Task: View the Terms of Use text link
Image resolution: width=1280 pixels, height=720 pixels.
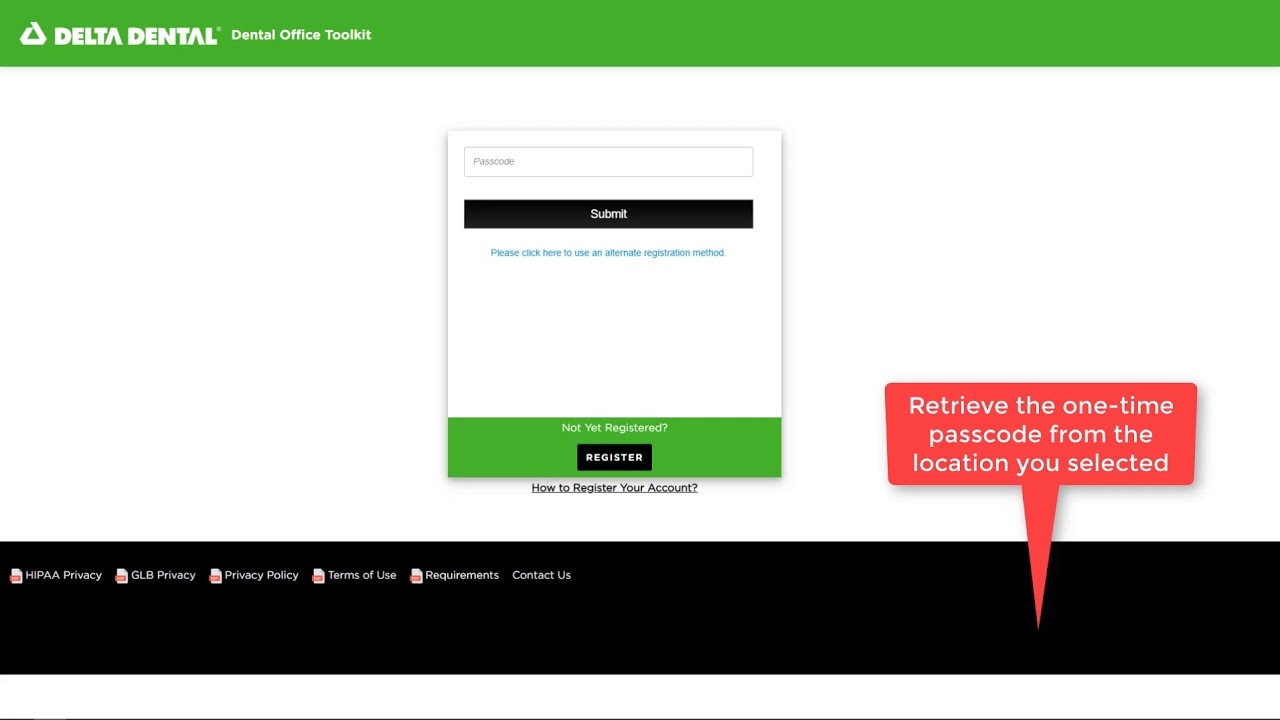Action: (362, 575)
